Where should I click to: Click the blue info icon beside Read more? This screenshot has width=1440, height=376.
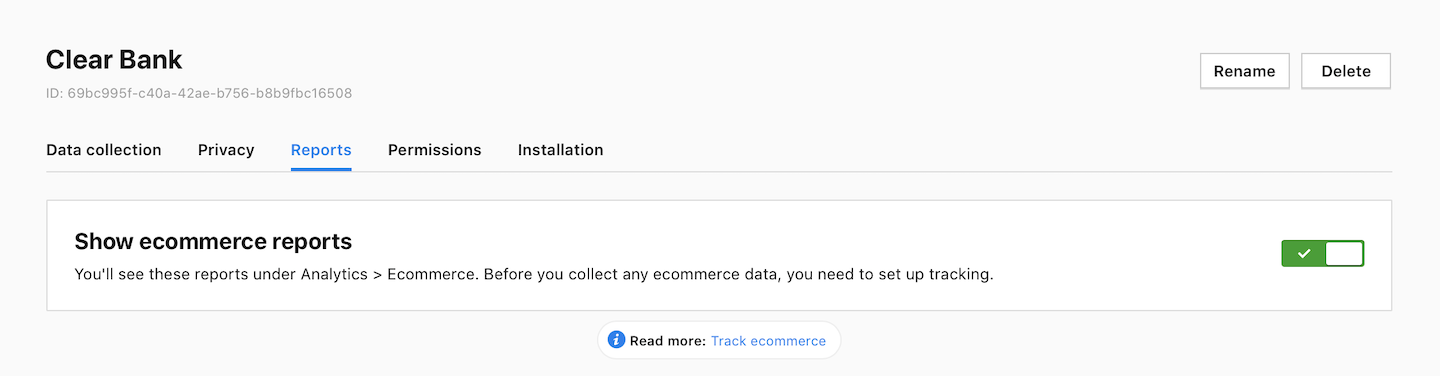pyautogui.click(x=617, y=341)
